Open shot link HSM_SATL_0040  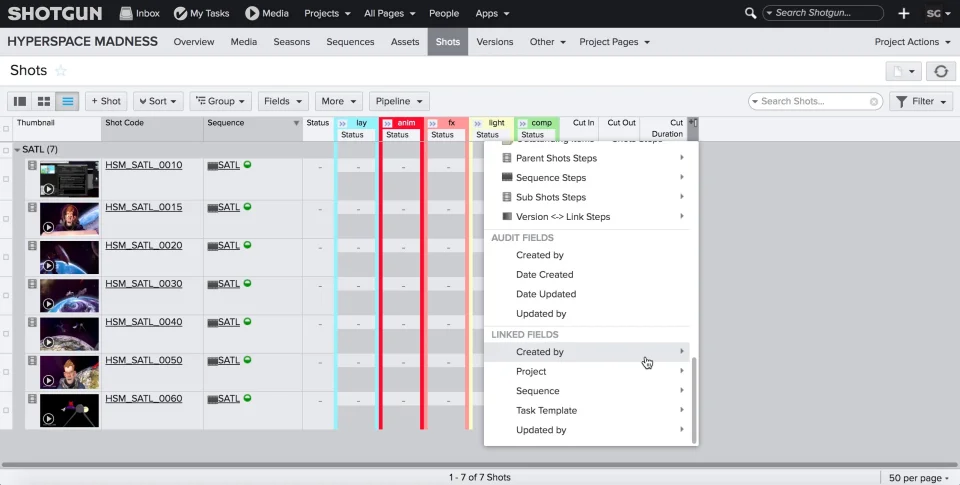pos(143,321)
